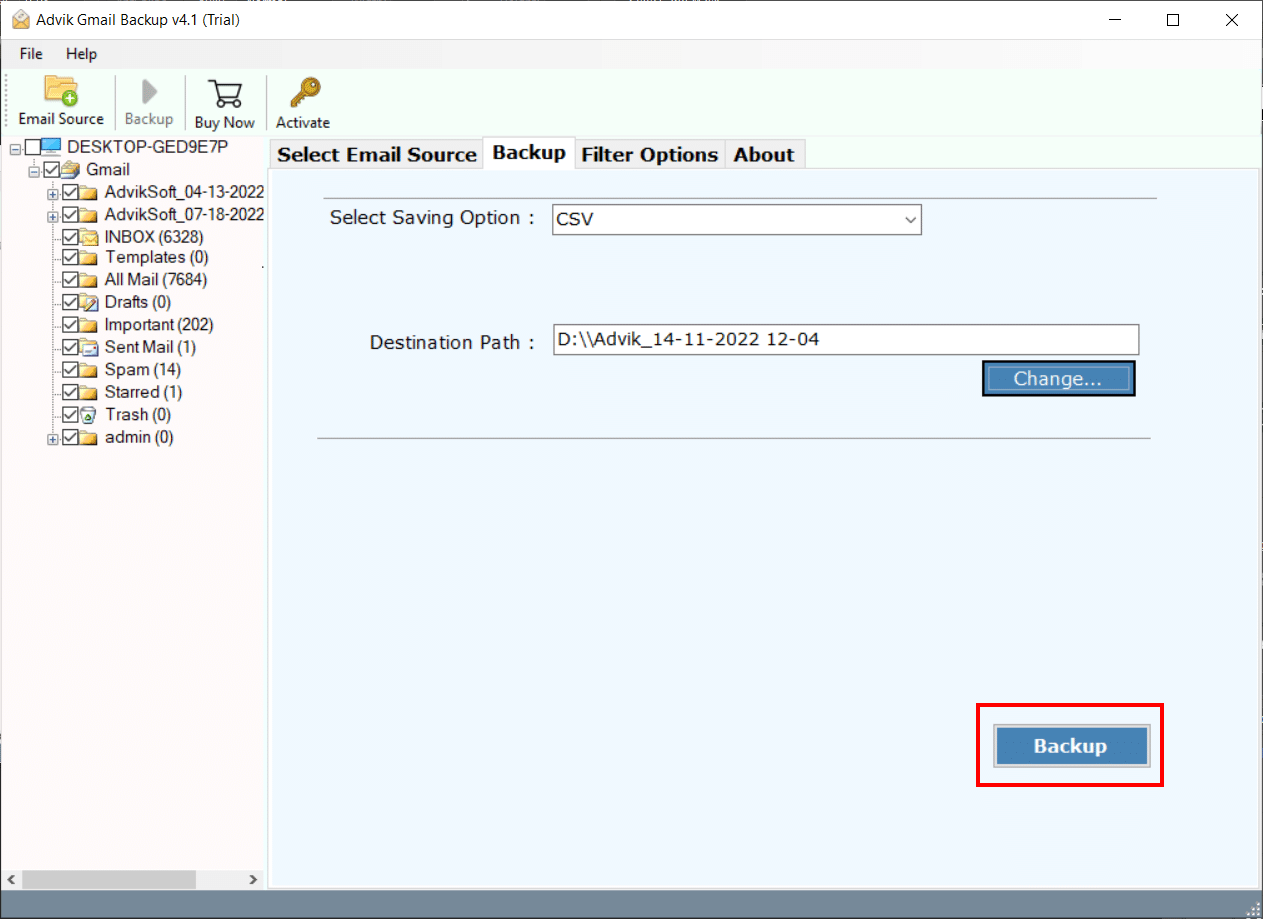Viewport: 1263px width, 919px height.
Task: Click the INBOX envelope folder icon
Action: click(89, 237)
